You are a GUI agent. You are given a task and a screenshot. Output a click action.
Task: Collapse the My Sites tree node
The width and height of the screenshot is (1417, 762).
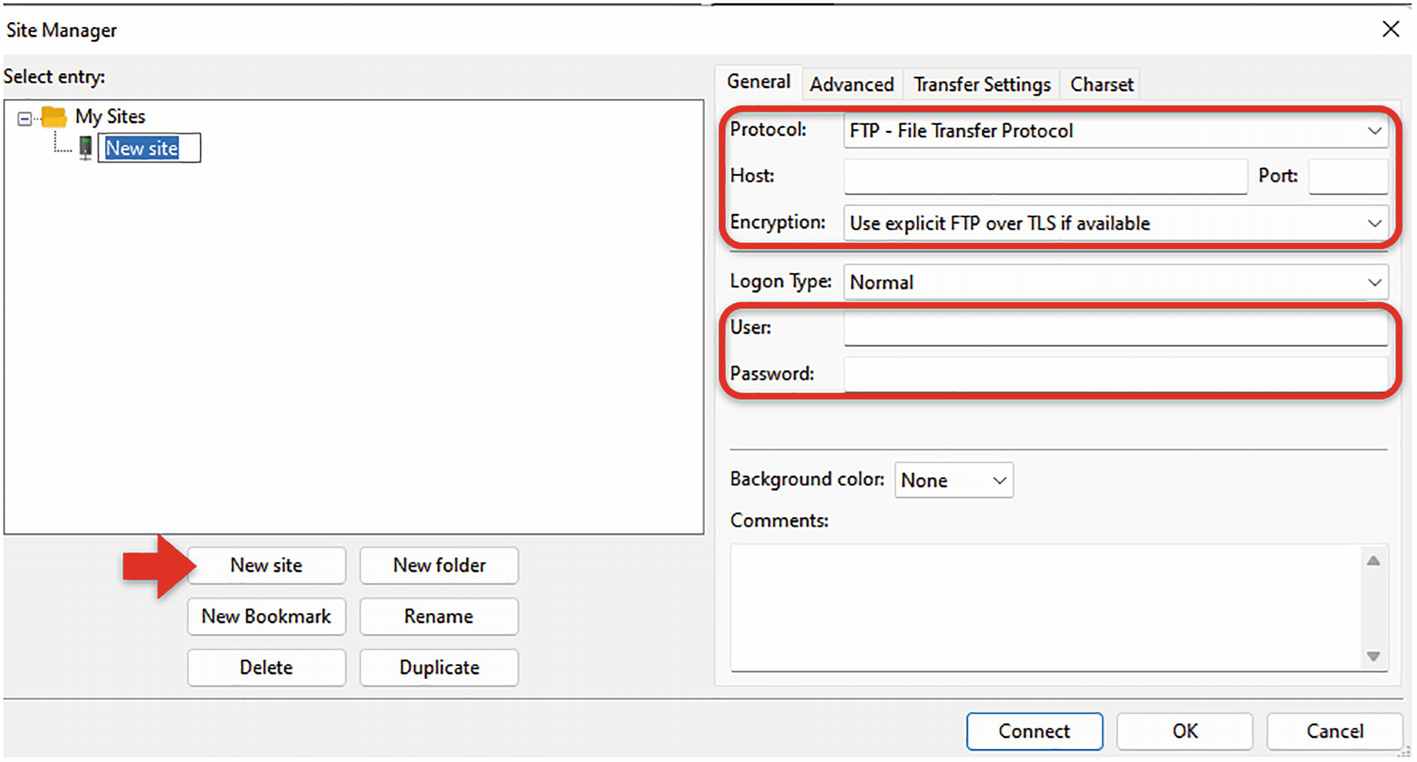(25, 118)
